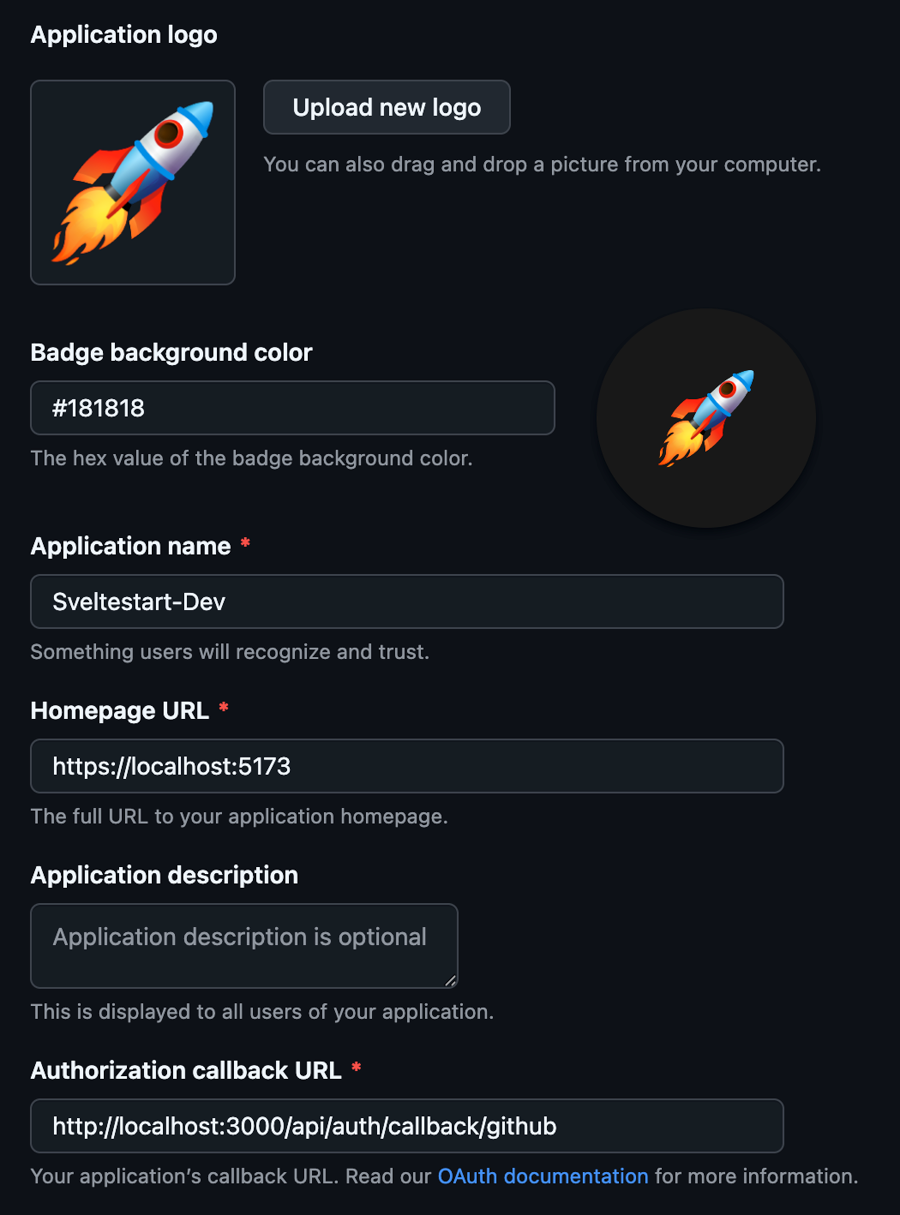900x1215 pixels.
Task: Select the rocket application logo thumbnail
Action: [133, 183]
